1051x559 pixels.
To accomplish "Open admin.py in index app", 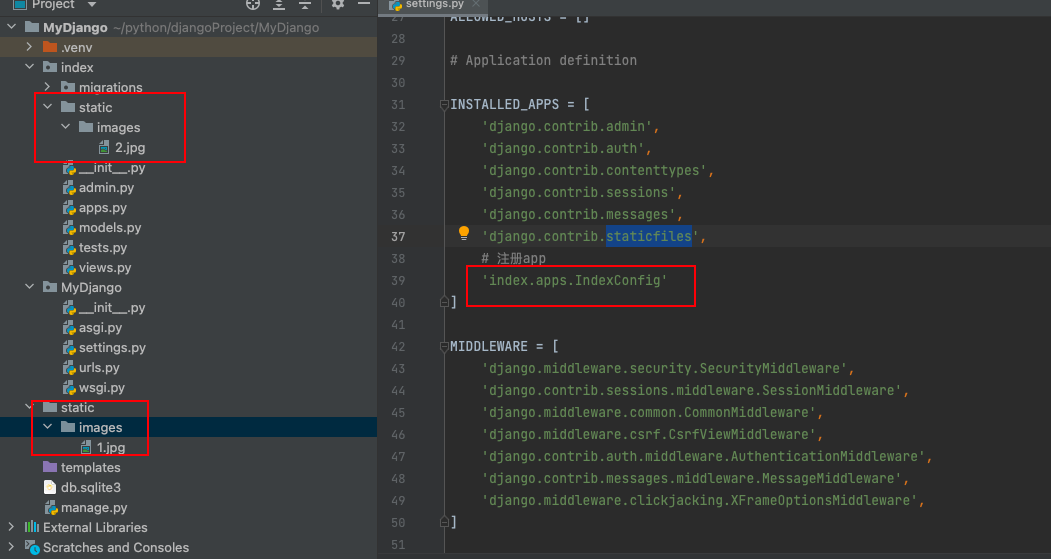I will pos(107,188).
